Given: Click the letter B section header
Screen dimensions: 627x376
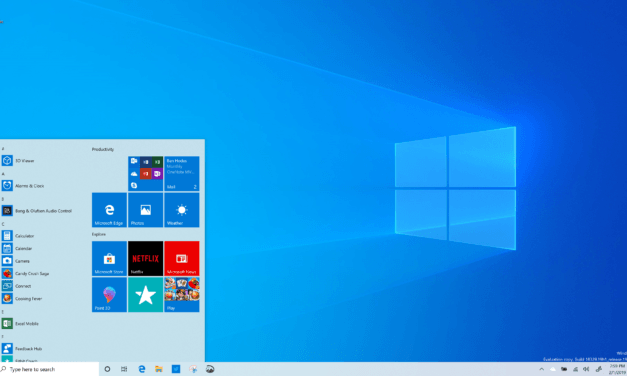Looking at the screenshot, I should pyautogui.click(x=3, y=199).
